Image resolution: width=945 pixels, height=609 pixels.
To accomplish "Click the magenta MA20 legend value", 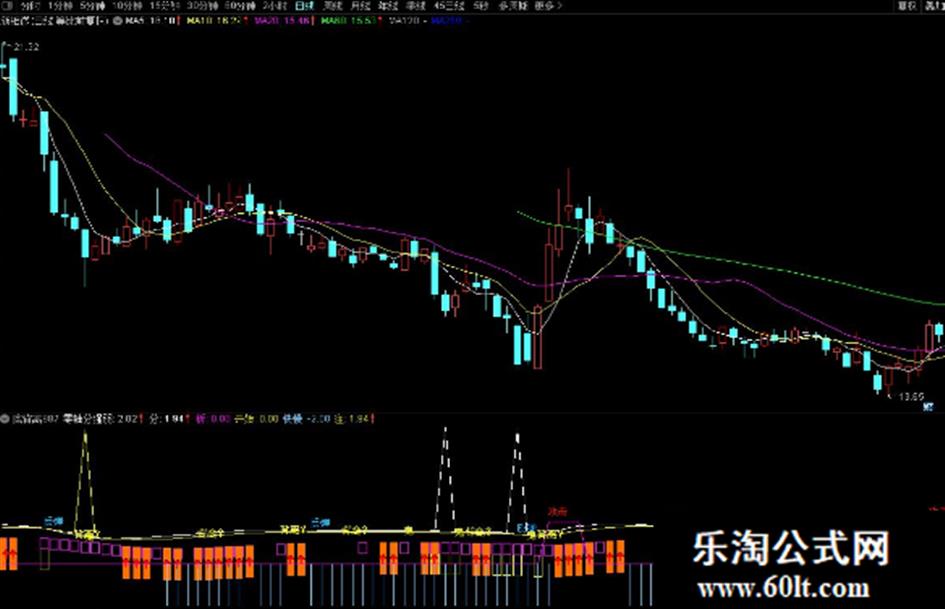I will (x=284, y=21).
